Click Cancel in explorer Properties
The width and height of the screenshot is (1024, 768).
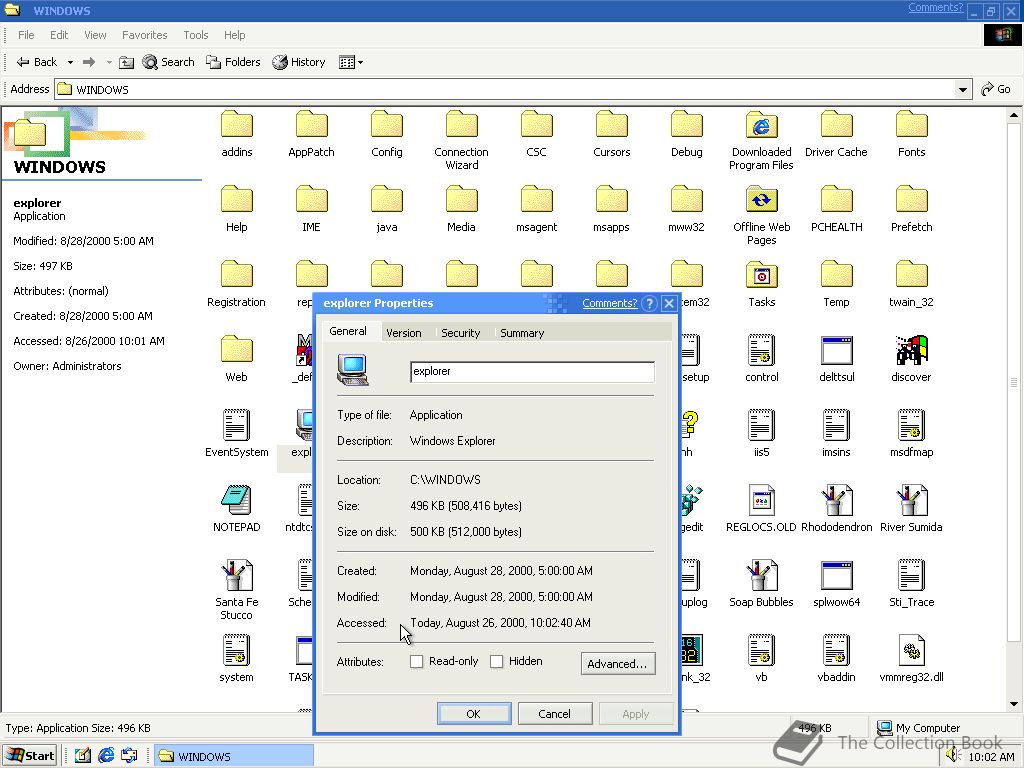point(554,714)
